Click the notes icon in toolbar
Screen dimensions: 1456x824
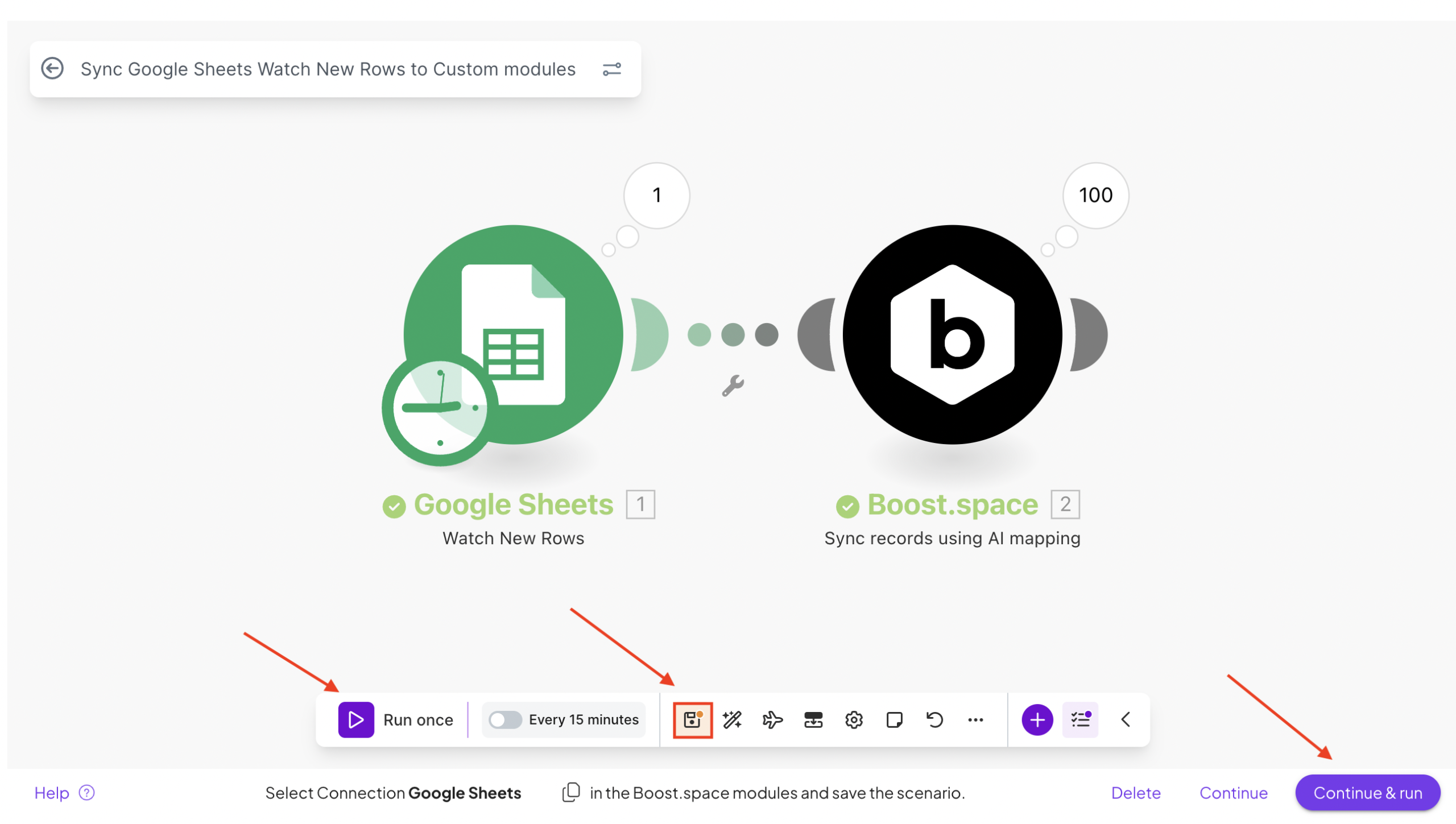[x=894, y=720]
